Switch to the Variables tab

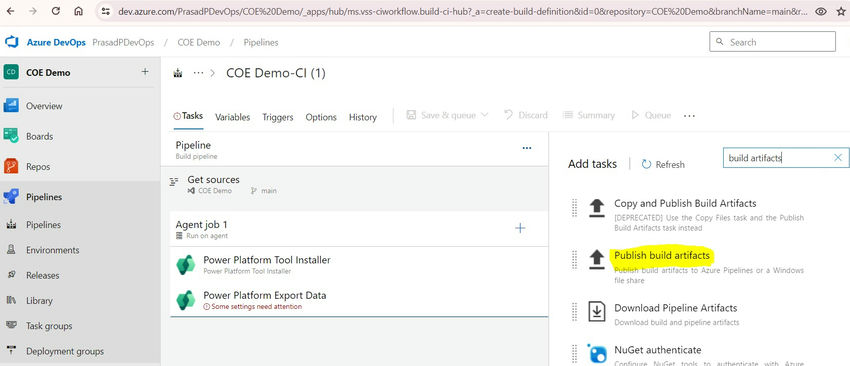(x=233, y=117)
